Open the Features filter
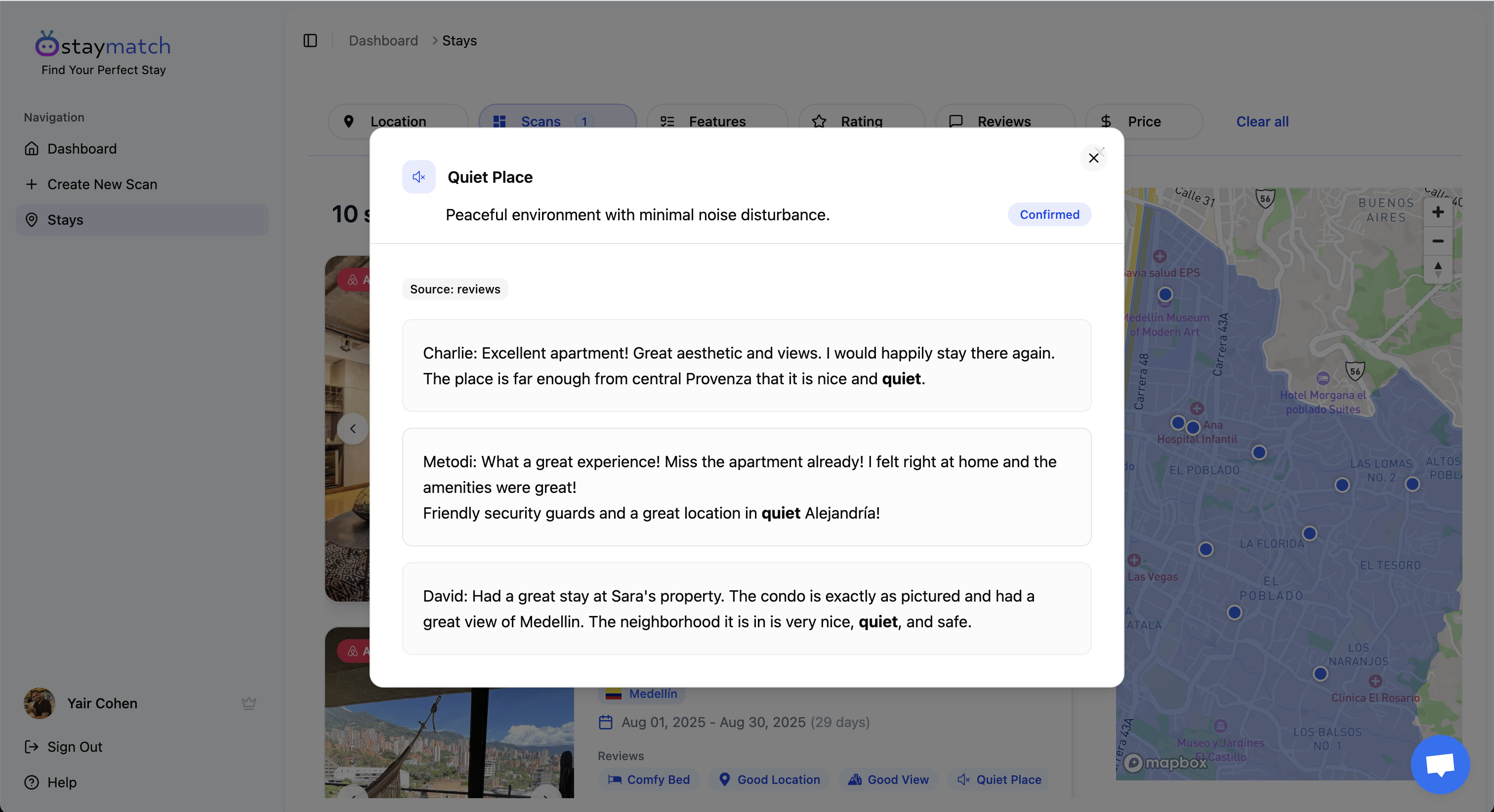 tap(717, 121)
